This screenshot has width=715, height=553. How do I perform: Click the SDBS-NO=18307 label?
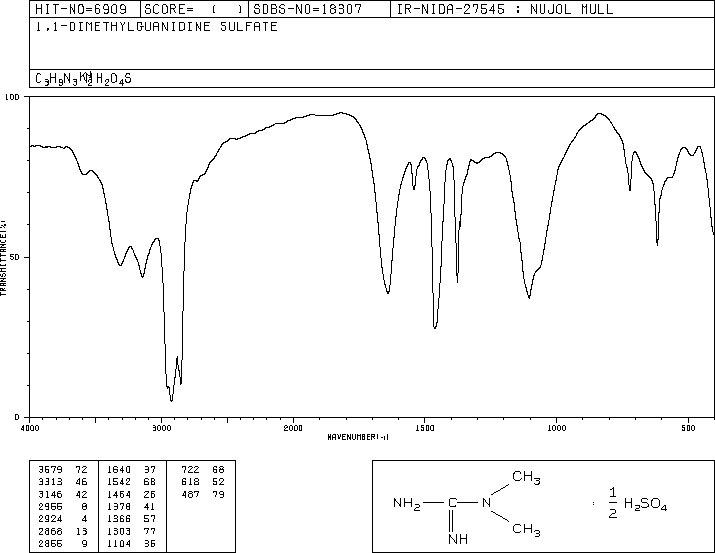(308, 9)
